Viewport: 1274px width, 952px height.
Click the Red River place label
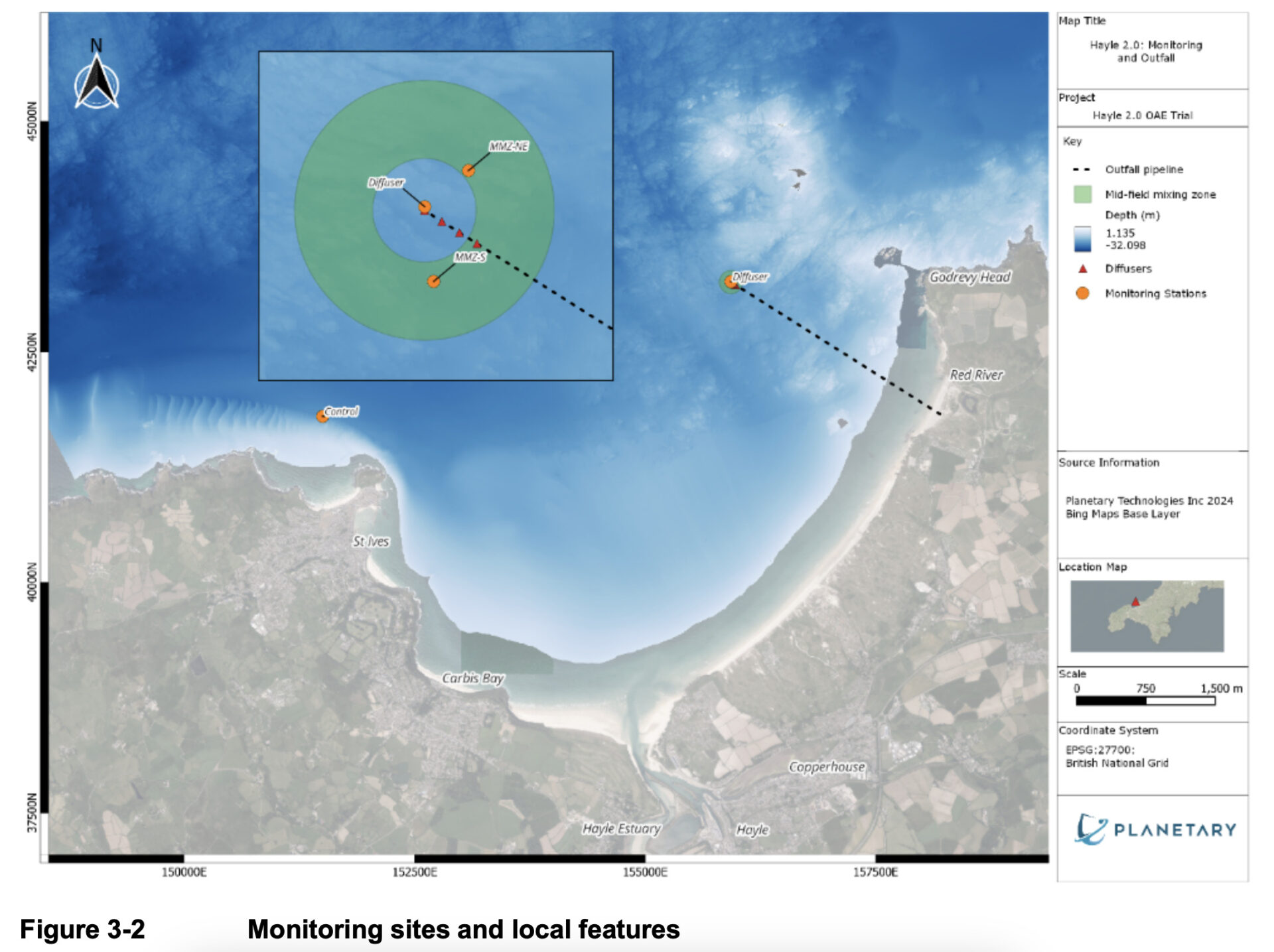pos(976,375)
